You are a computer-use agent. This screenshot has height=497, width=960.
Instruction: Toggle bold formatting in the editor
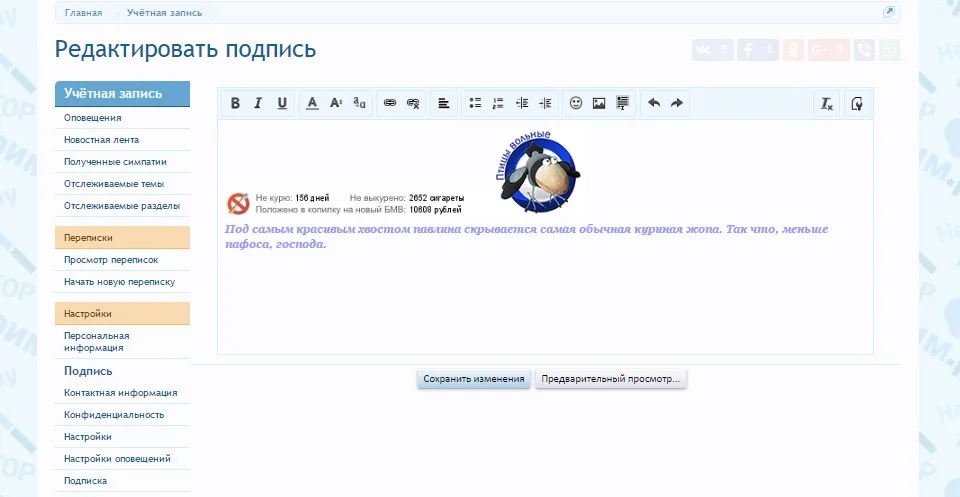coord(235,103)
